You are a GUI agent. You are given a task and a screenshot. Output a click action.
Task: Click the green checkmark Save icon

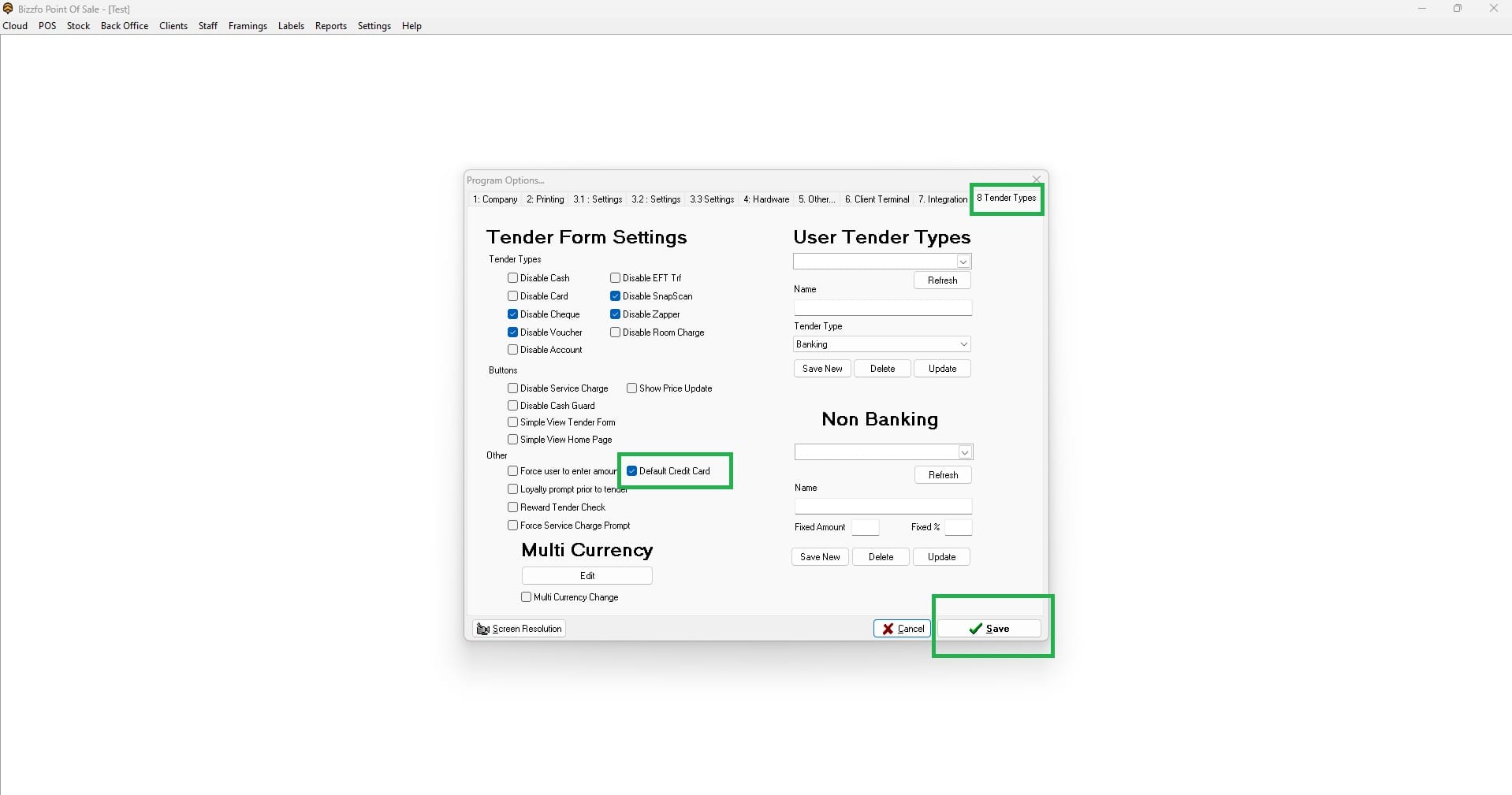point(974,628)
